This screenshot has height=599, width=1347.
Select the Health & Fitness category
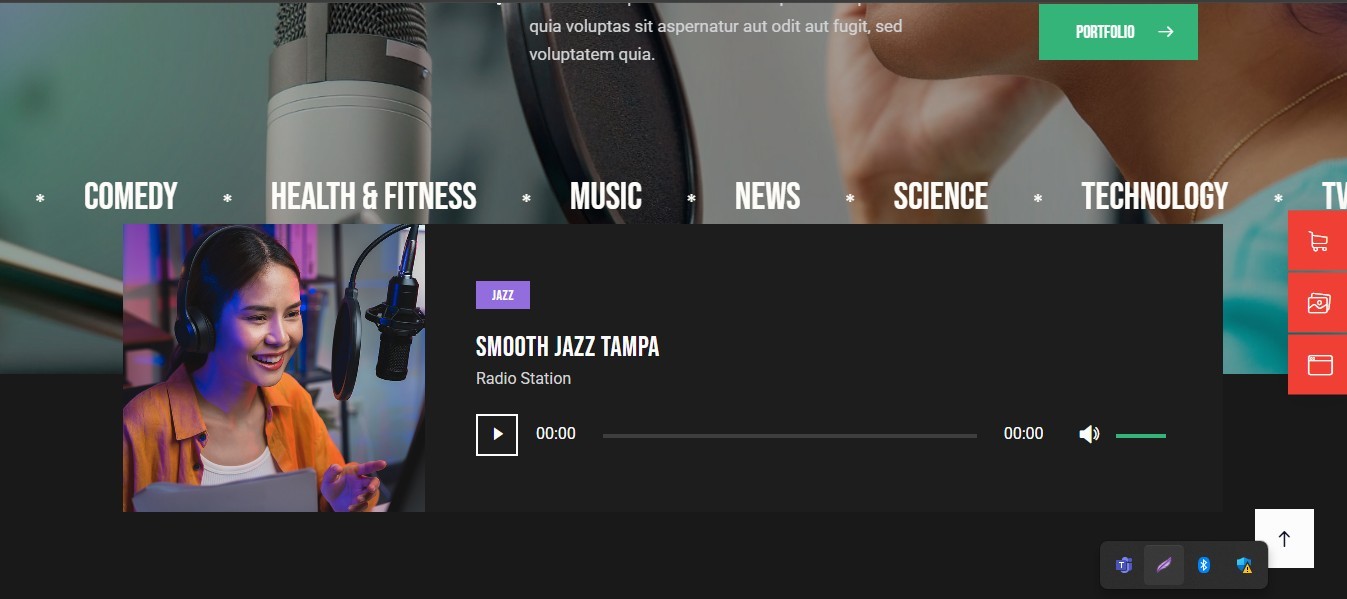(374, 197)
